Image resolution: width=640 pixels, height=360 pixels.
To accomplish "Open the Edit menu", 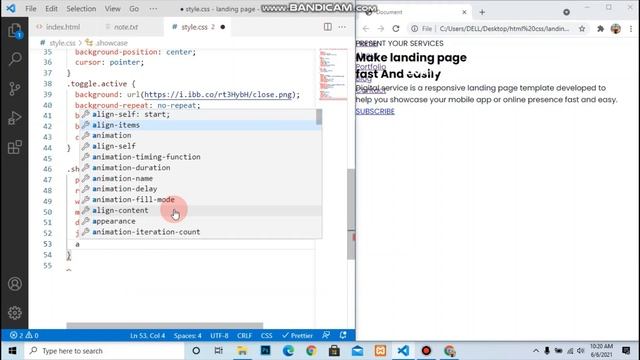I will point(51,9).
